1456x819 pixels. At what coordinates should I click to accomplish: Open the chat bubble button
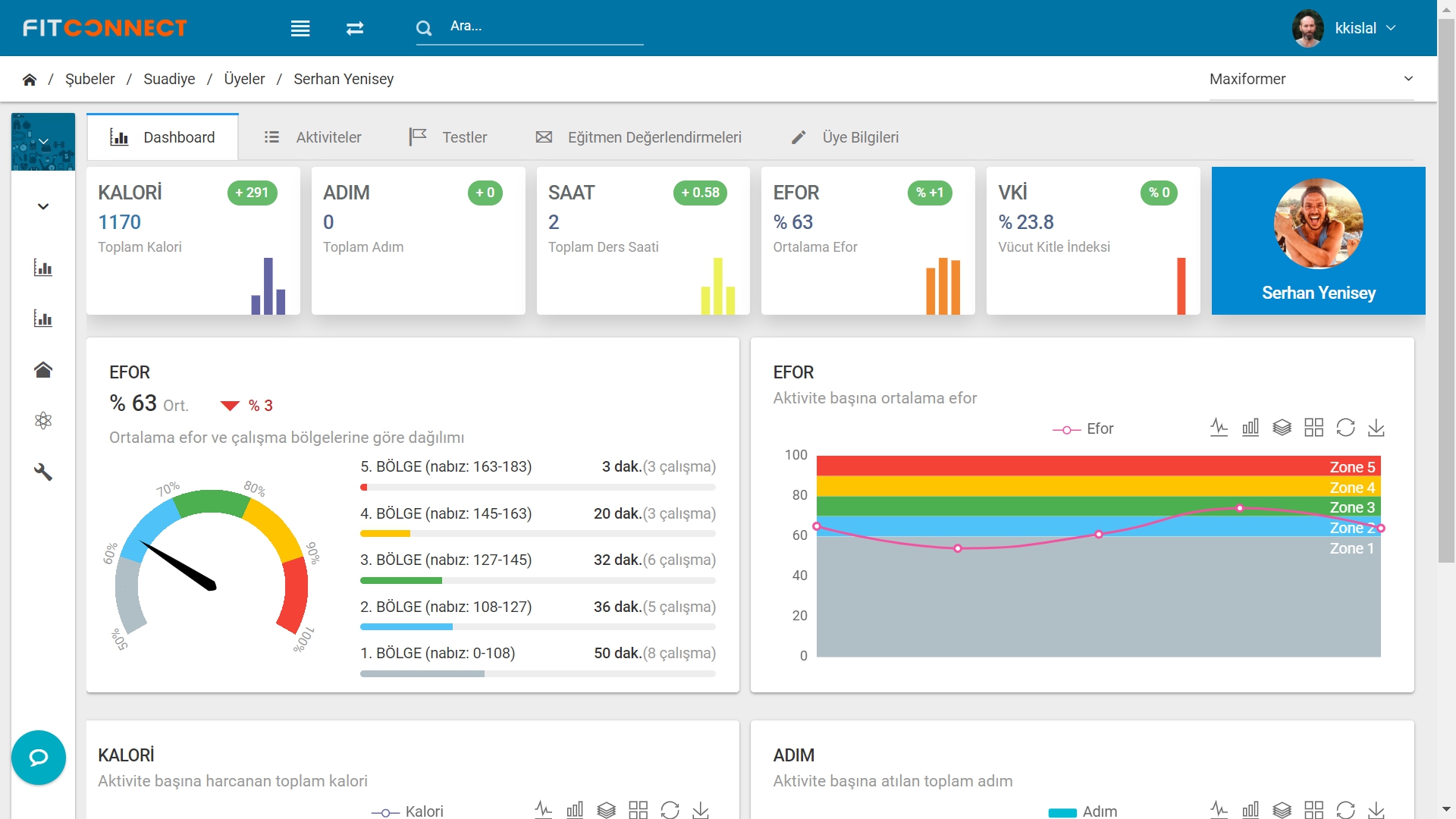(x=39, y=758)
